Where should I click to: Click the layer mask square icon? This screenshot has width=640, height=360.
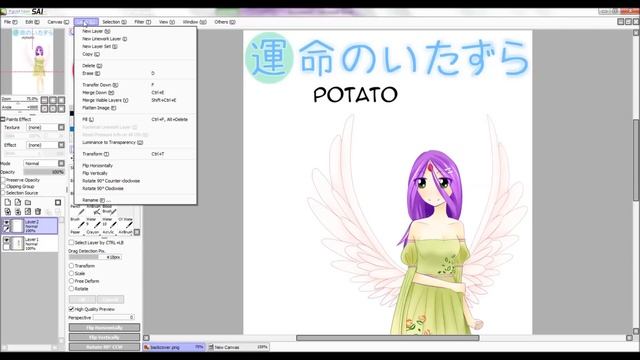coord(58,202)
